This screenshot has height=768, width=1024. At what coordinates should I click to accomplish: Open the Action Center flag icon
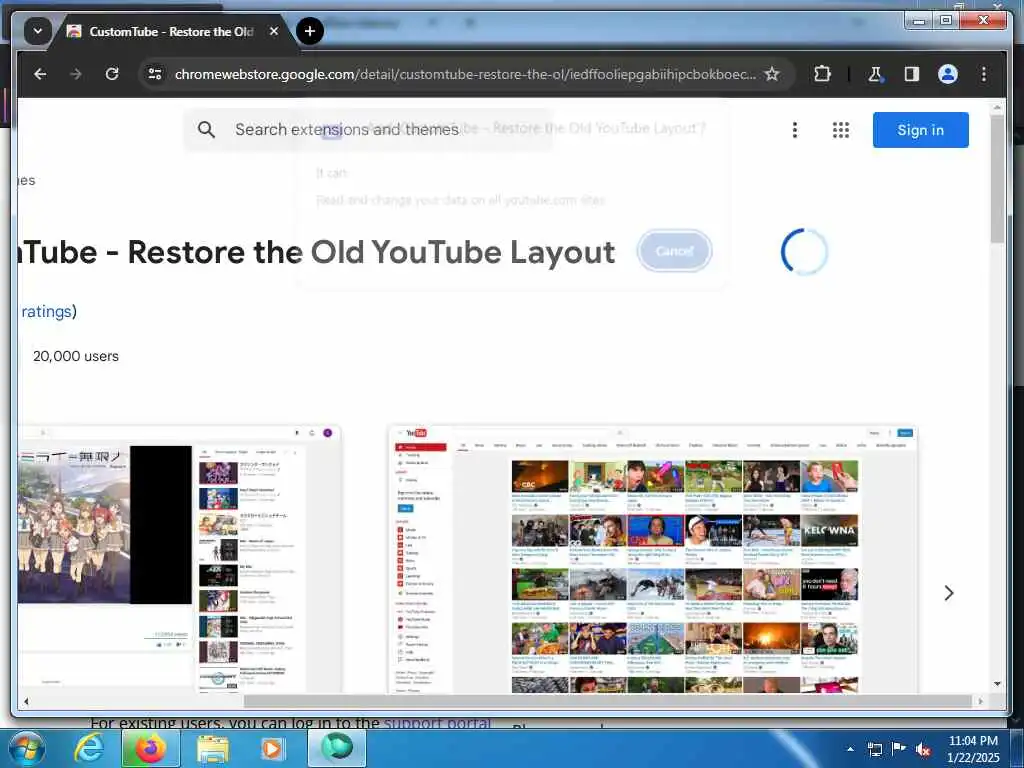click(x=899, y=748)
